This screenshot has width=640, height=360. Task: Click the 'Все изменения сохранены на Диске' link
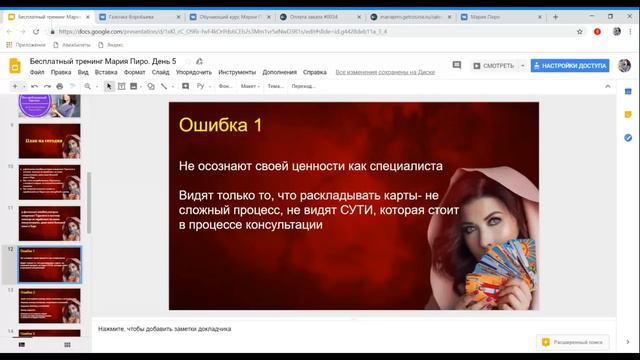pyautogui.click(x=385, y=72)
